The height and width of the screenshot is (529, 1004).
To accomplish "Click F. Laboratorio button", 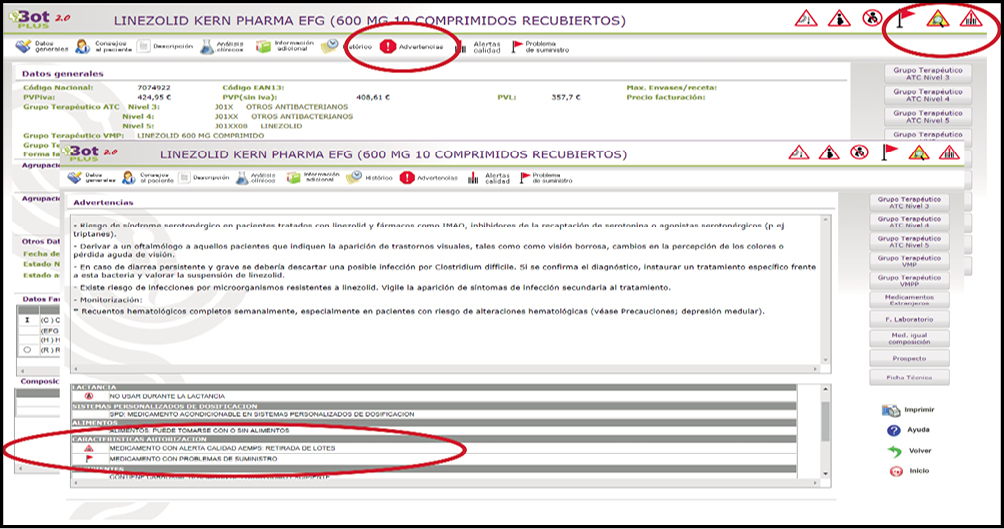I will [x=909, y=318].
